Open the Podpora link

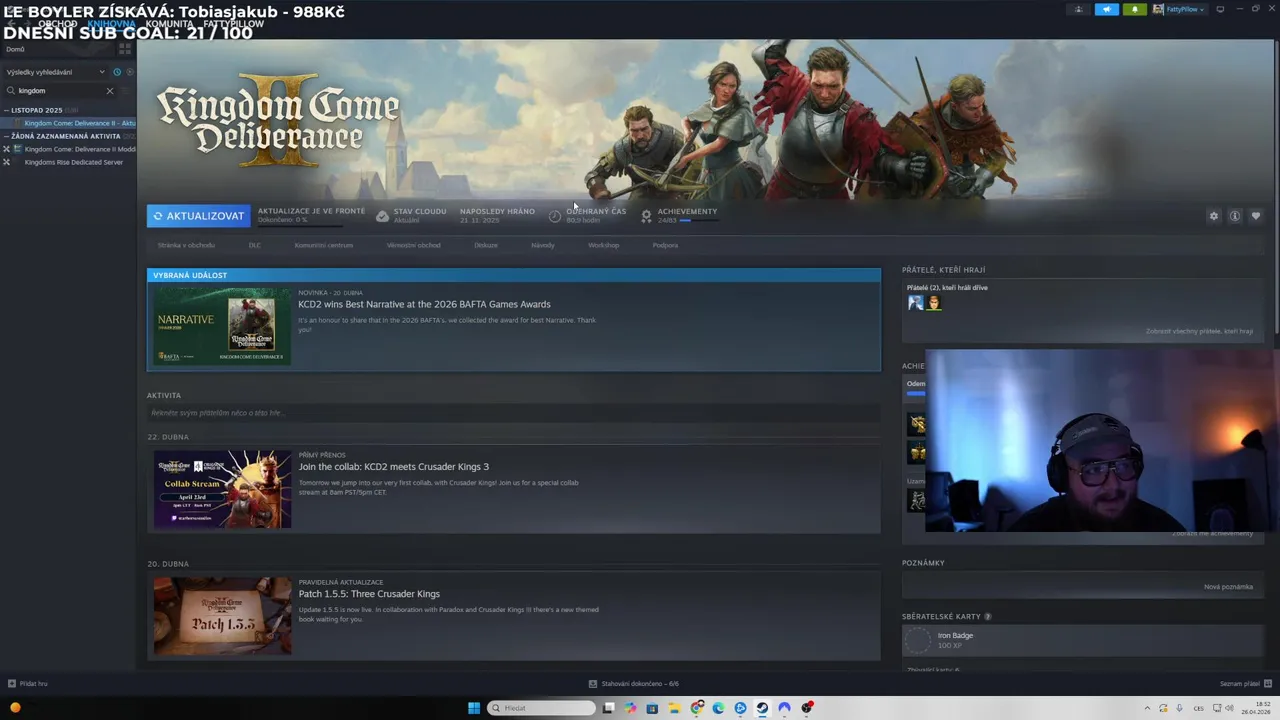point(665,245)
